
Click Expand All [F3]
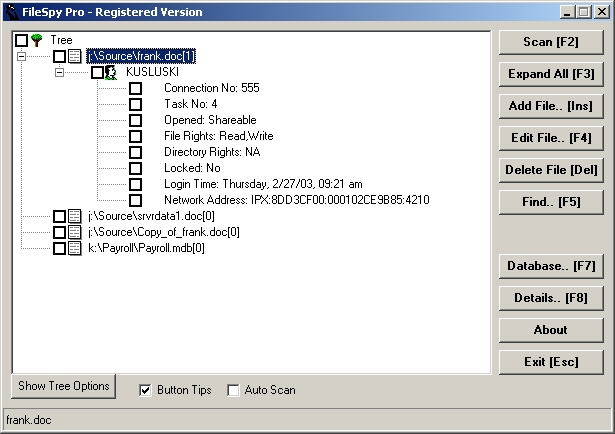551,74
